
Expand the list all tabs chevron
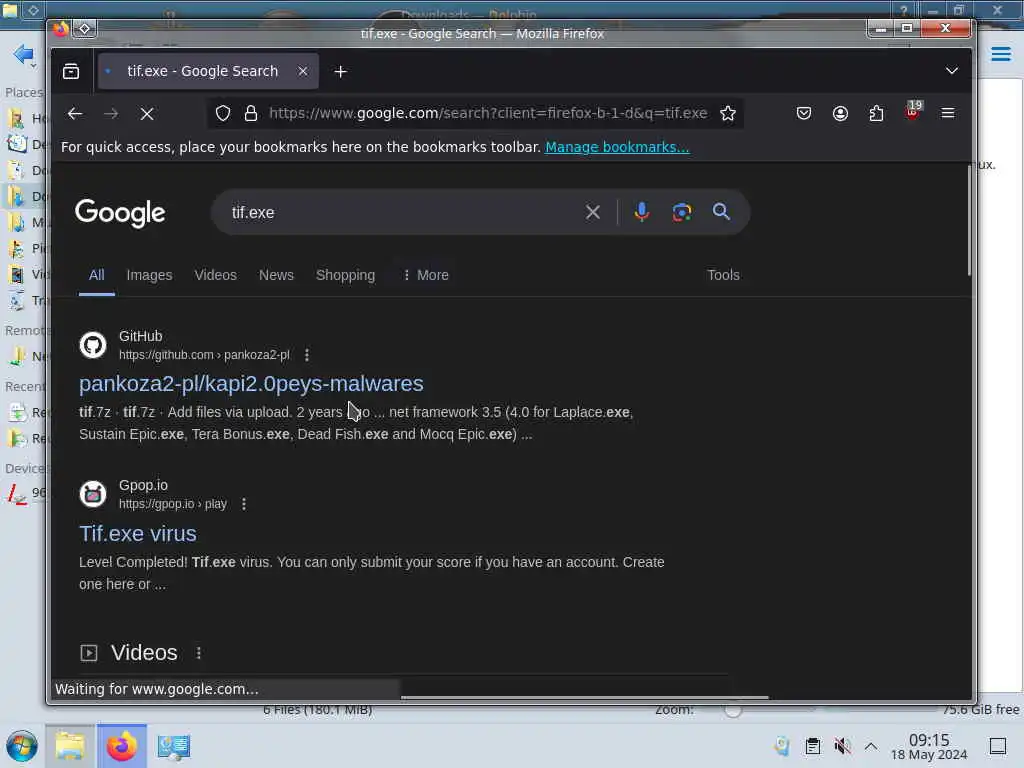point(952,71)
